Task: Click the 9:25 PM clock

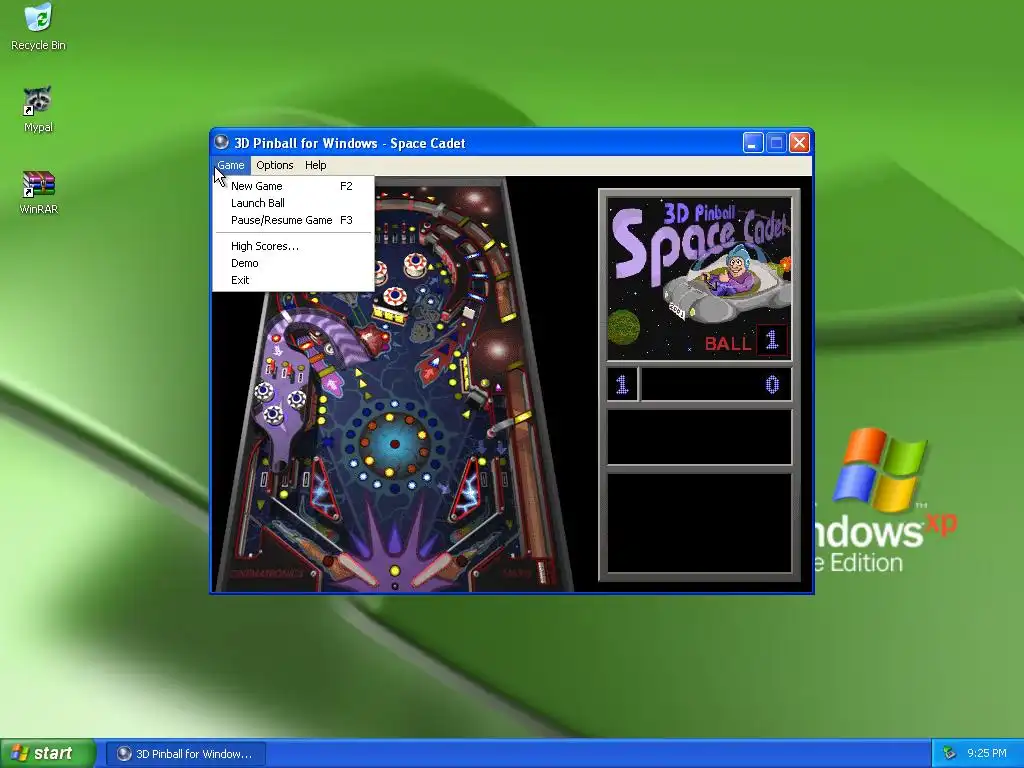Action: pos(987,754)
